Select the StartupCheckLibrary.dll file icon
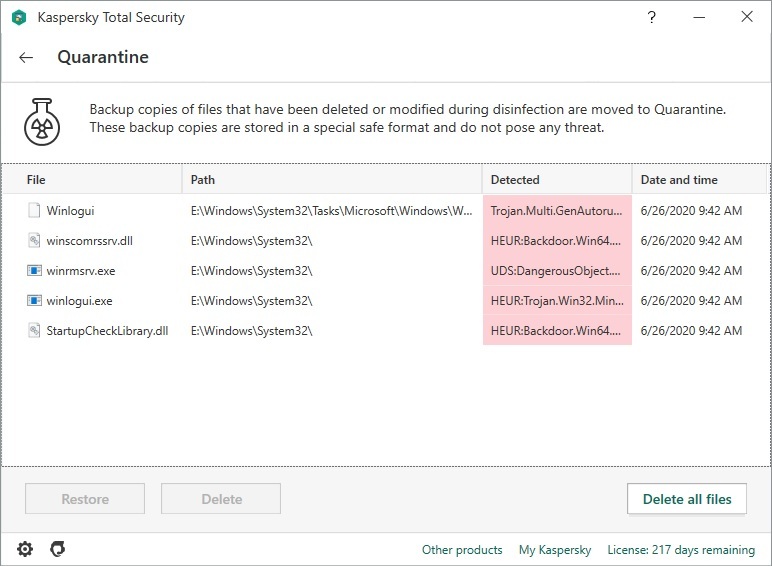Viewport: 772px width, 566px height. pos(34,330)
